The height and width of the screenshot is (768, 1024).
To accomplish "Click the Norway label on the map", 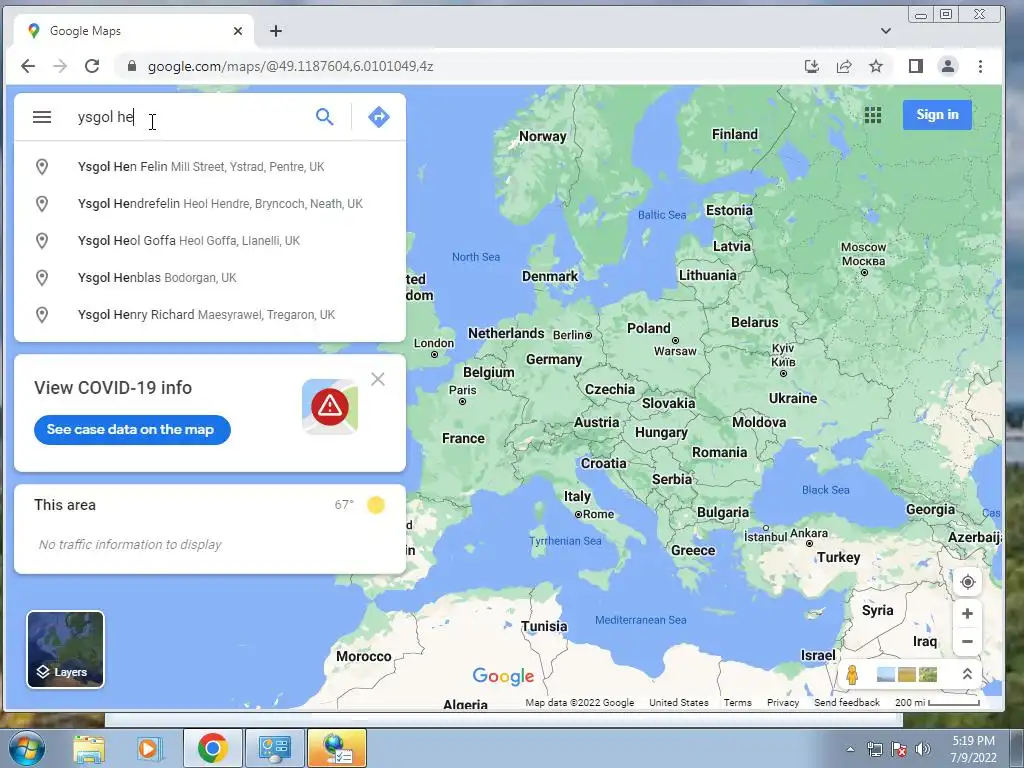I will coord(542,136).
